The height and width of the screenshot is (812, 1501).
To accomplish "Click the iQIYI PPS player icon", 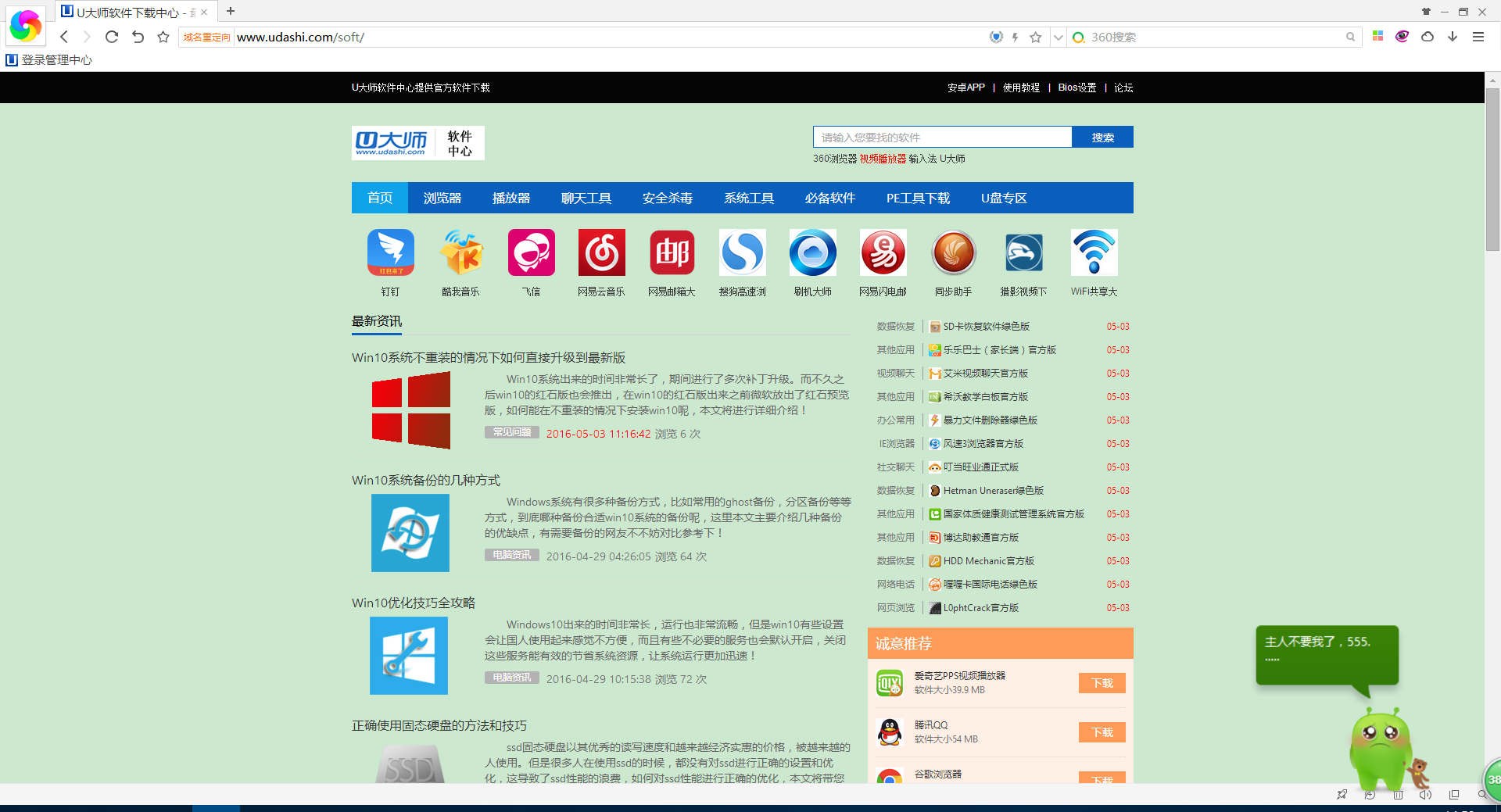I will (x=890, y=683).
